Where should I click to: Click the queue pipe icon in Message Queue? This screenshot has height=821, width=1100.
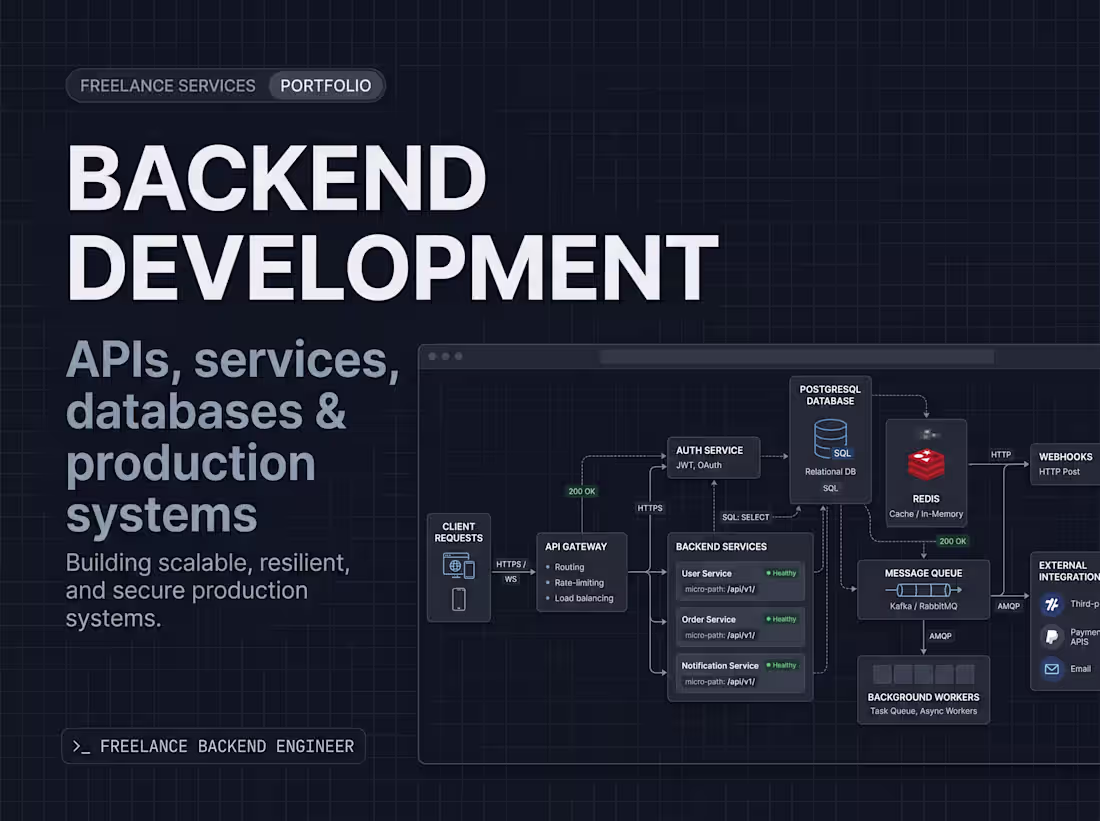pos(923,590)
